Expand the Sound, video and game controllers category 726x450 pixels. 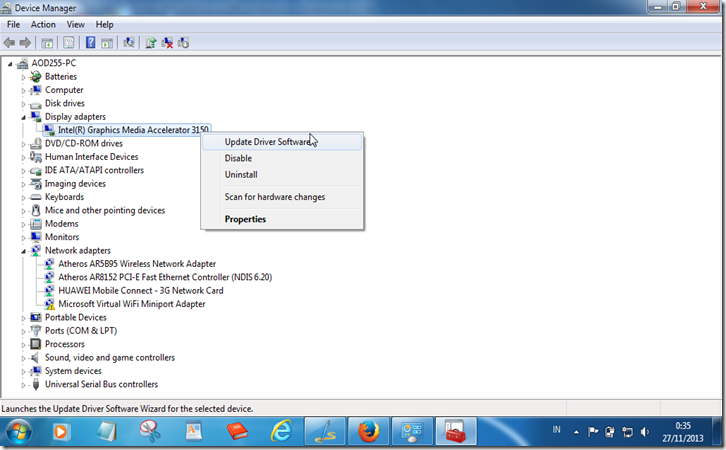[x=23, y=358]
